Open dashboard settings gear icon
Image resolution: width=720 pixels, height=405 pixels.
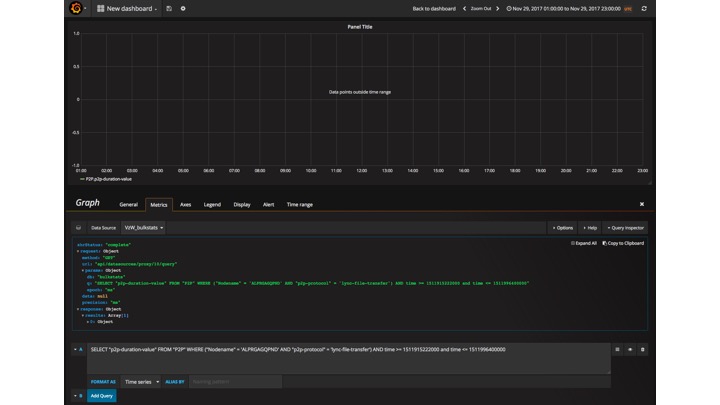183,8
